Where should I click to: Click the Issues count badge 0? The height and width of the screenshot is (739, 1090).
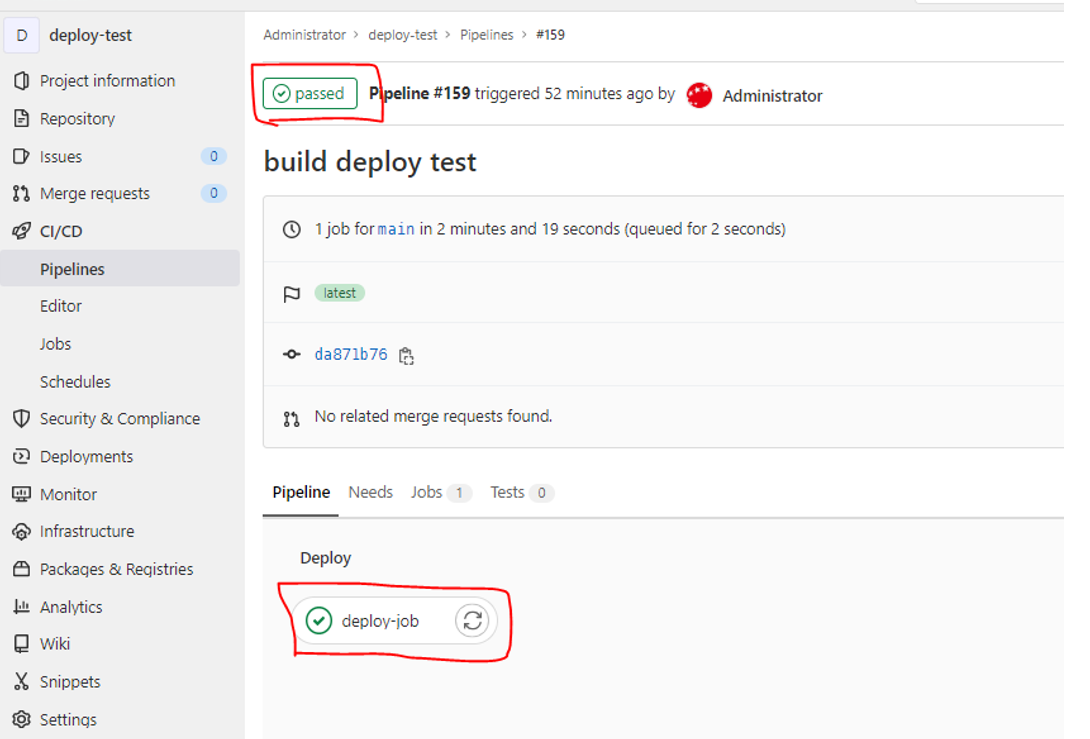coord(213,156)
